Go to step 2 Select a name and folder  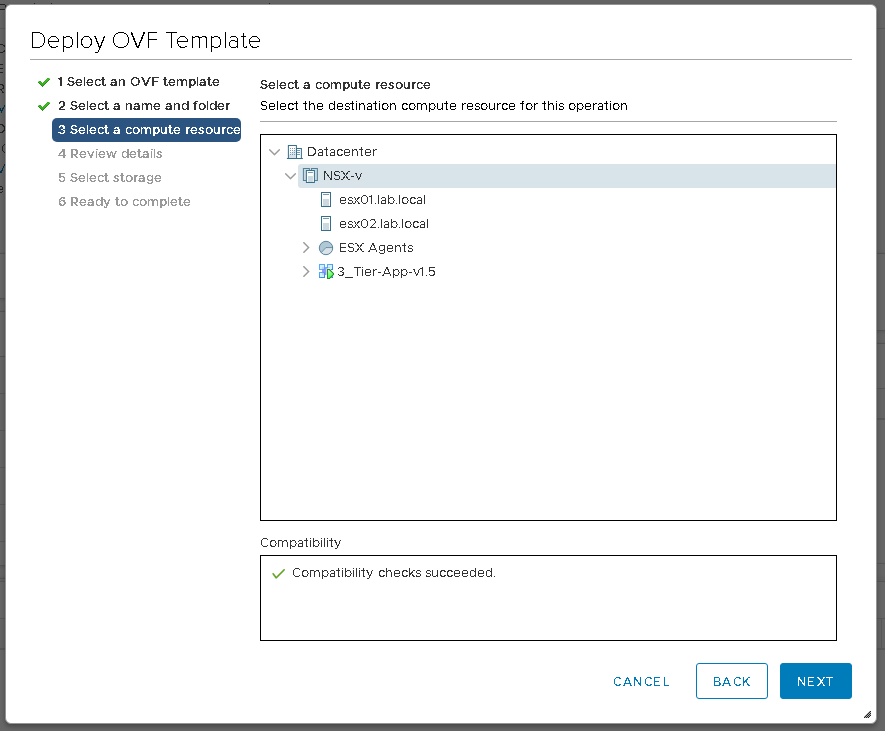tap(144, 106)
